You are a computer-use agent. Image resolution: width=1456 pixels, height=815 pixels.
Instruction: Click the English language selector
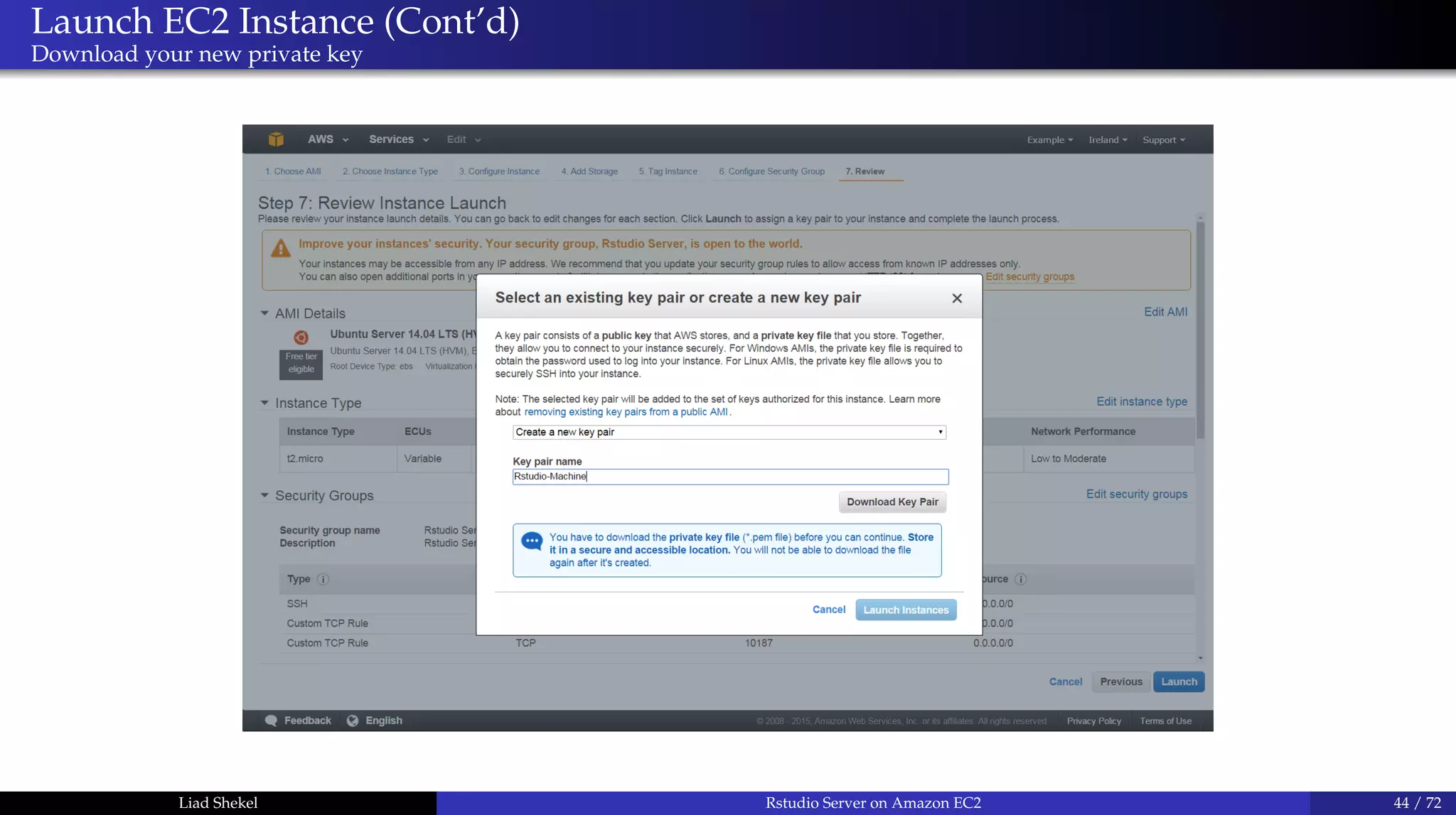coord(384,720)
